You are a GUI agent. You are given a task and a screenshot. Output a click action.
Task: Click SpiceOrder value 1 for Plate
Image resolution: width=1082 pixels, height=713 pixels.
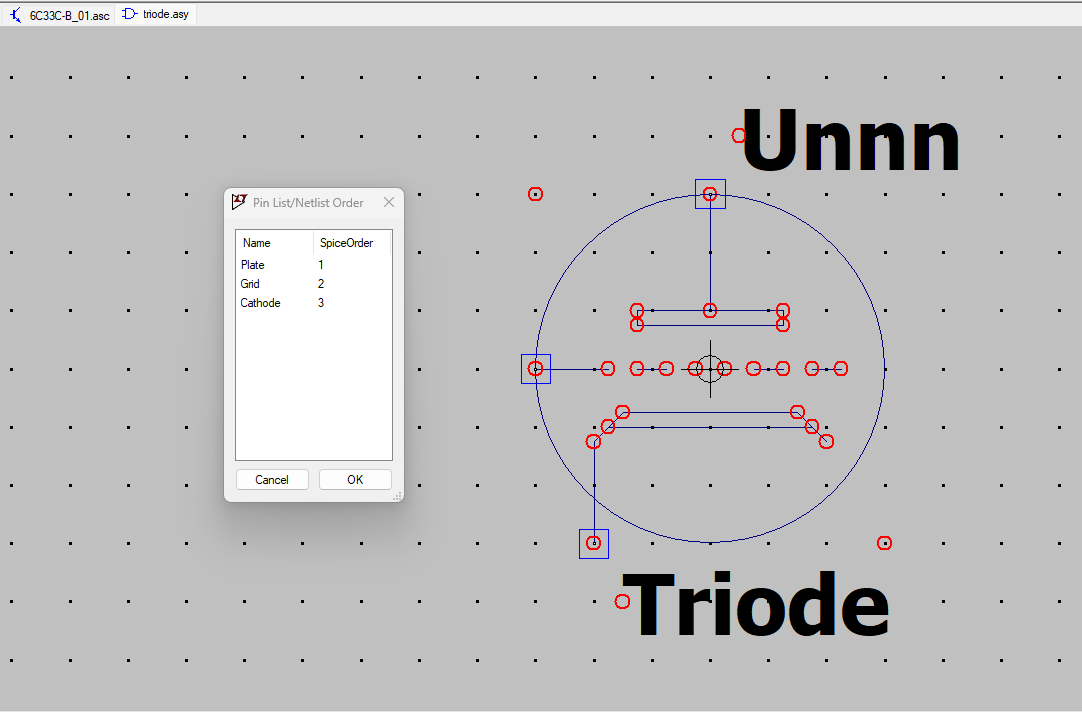click(321, 265)
